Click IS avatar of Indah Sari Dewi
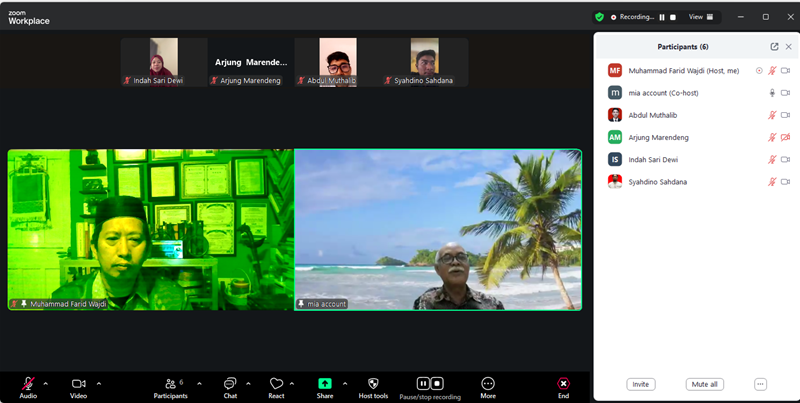 [x=615, y=160]
